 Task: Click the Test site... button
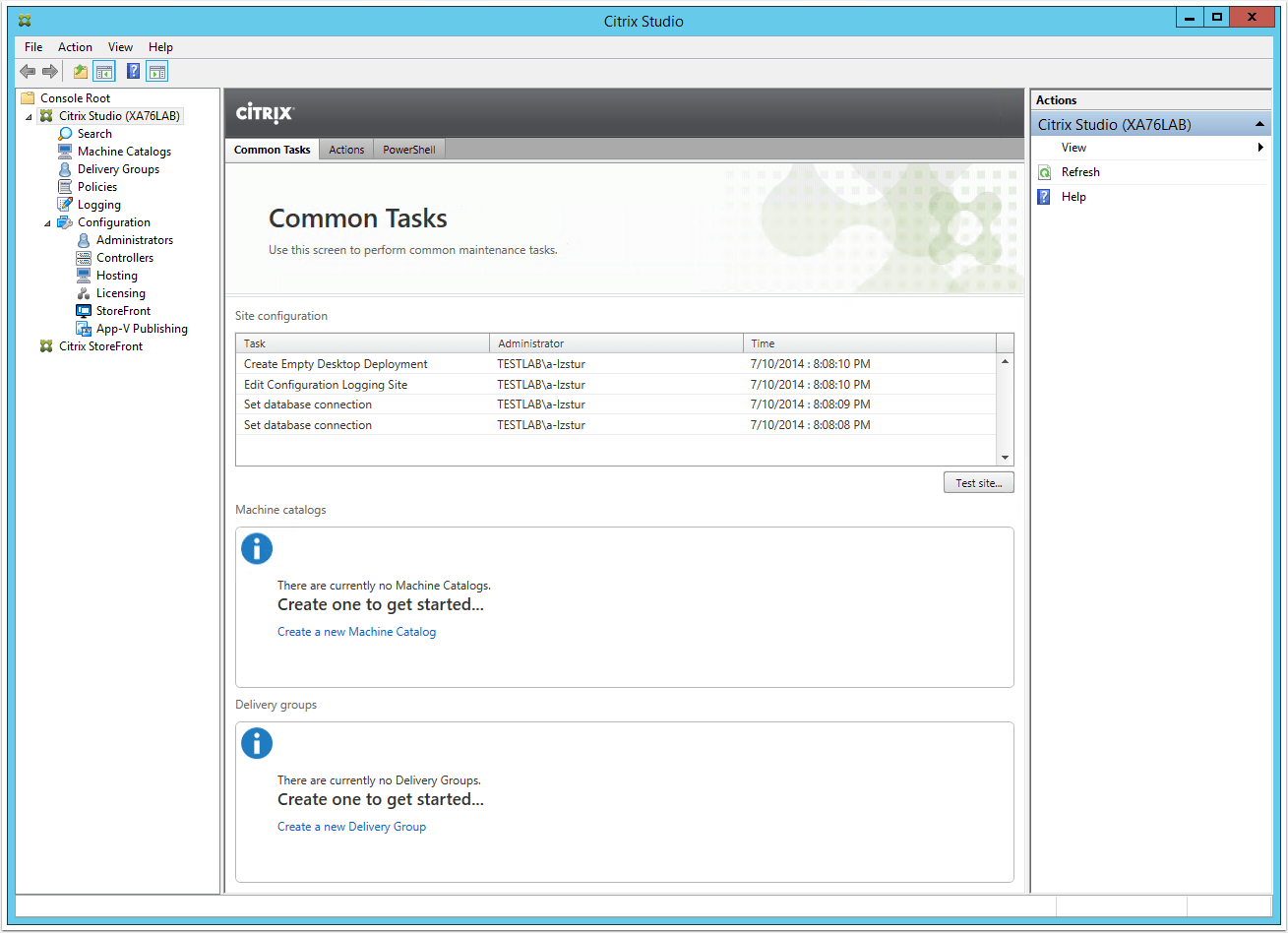pyautogui.click(x=978, y=483)
